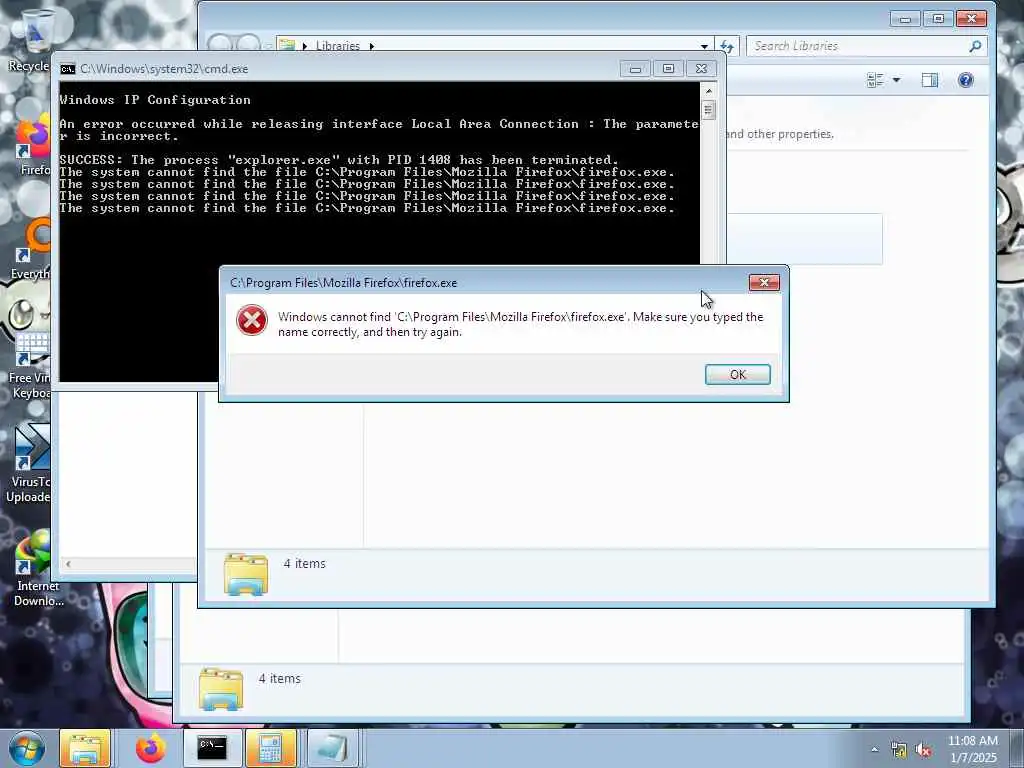
Task: Open Help in the Libraries window
Action: (x=965, y=80)
